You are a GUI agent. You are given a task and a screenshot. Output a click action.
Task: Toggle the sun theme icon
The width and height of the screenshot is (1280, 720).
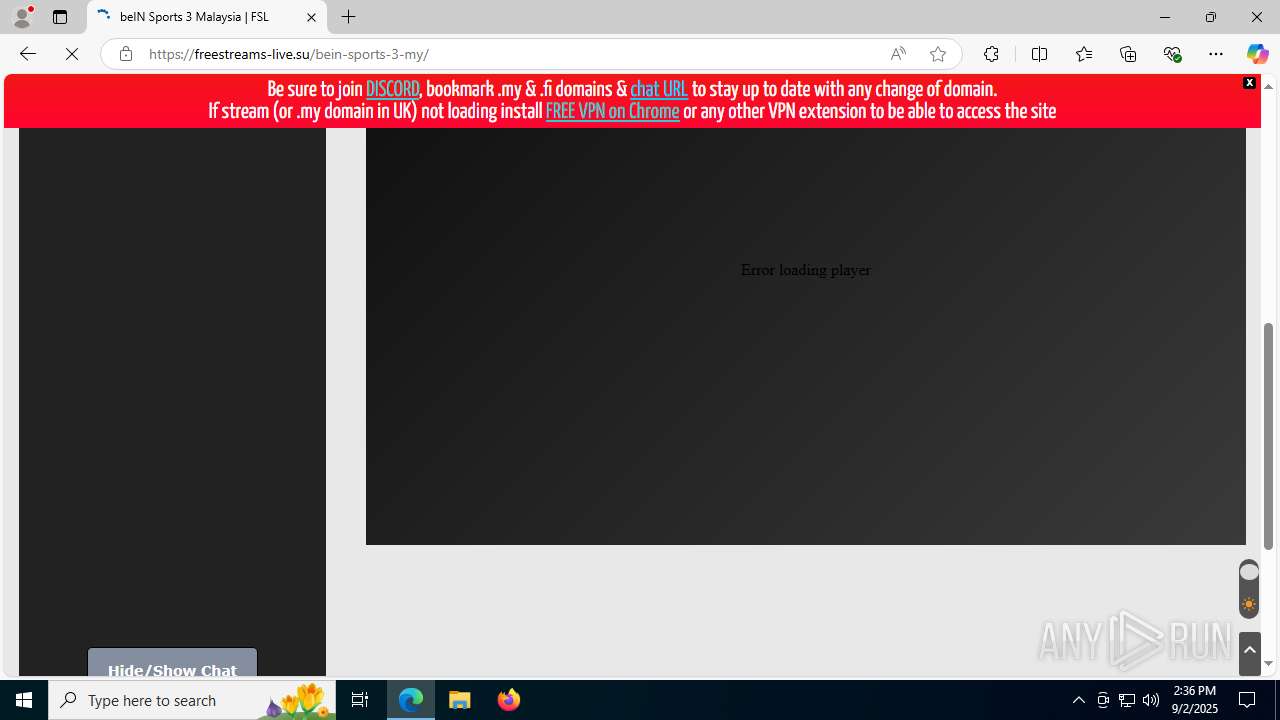point(1249,605)
